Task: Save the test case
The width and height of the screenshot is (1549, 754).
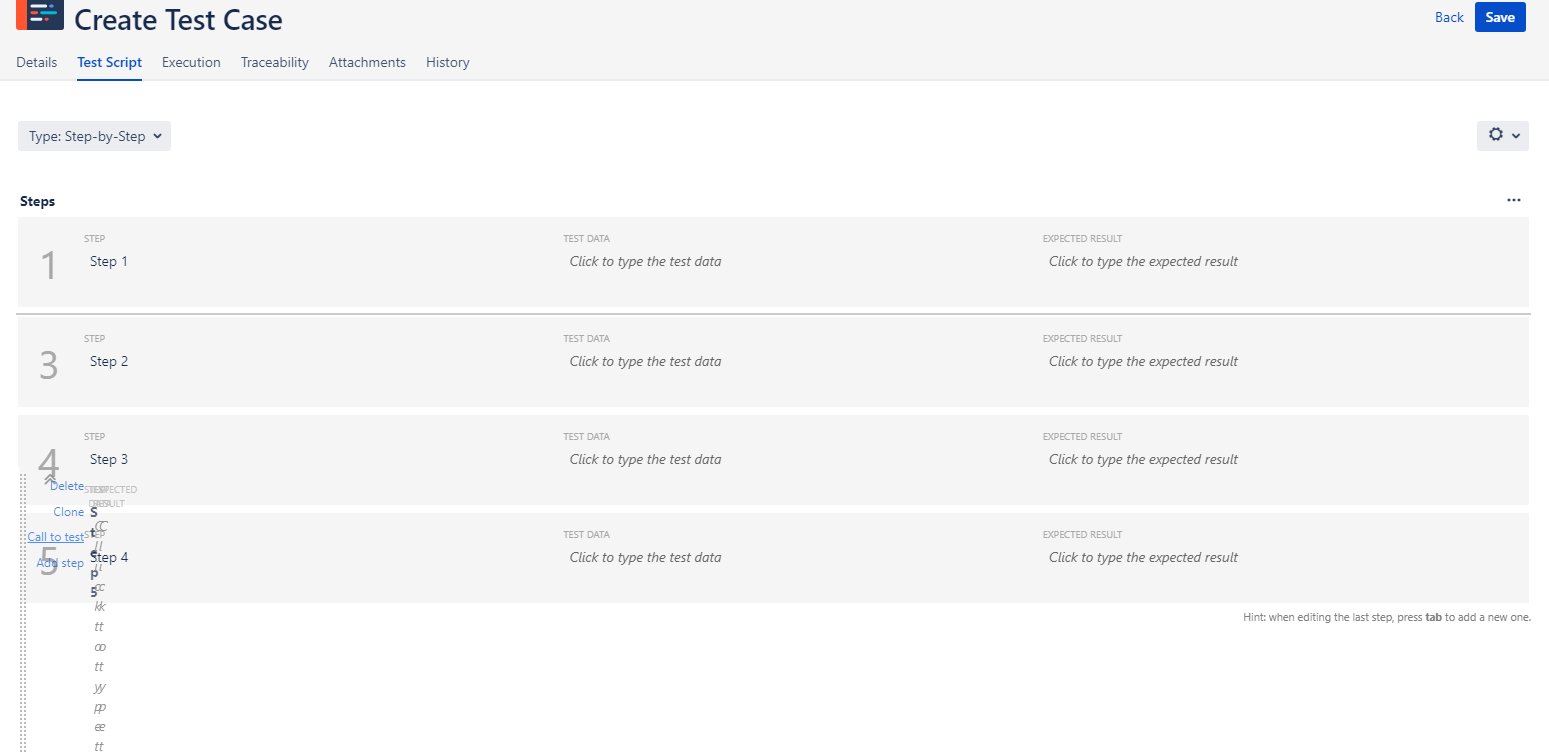Action: (x=1500, y=17)
